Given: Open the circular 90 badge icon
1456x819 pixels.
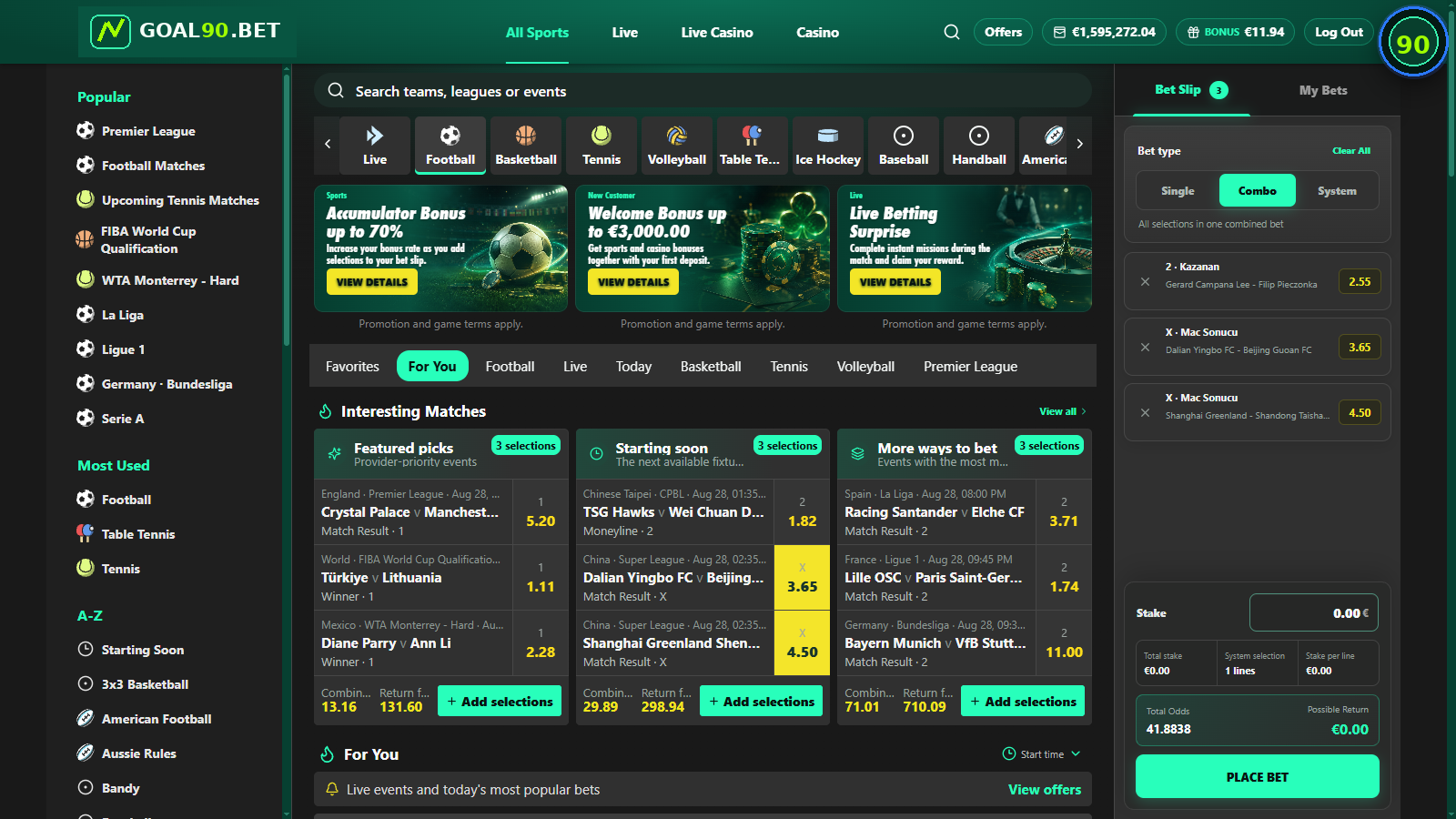Looking at the screenshot, I should click(x=1412, y=43).
